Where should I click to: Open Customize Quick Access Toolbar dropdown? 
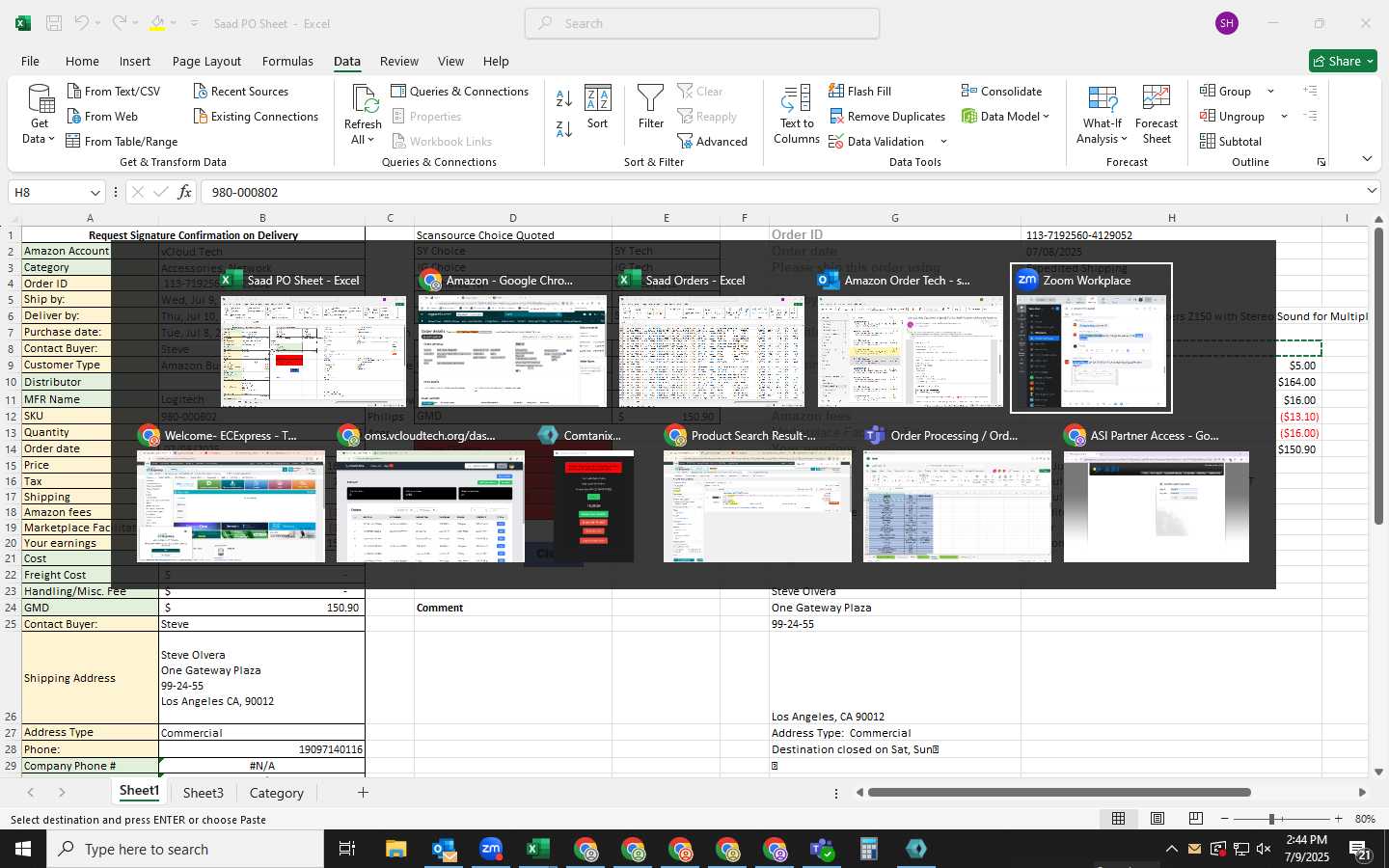(194, 23)
